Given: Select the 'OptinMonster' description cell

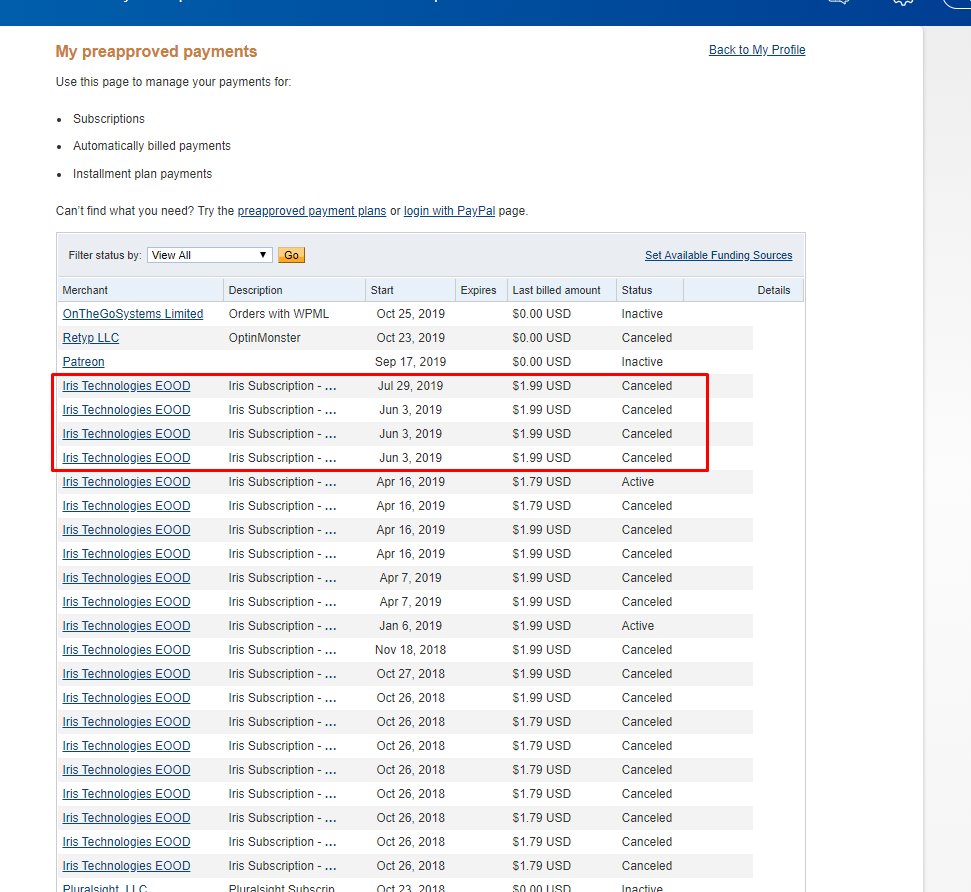Looking at the screenshot, I should tap(264, 338).
